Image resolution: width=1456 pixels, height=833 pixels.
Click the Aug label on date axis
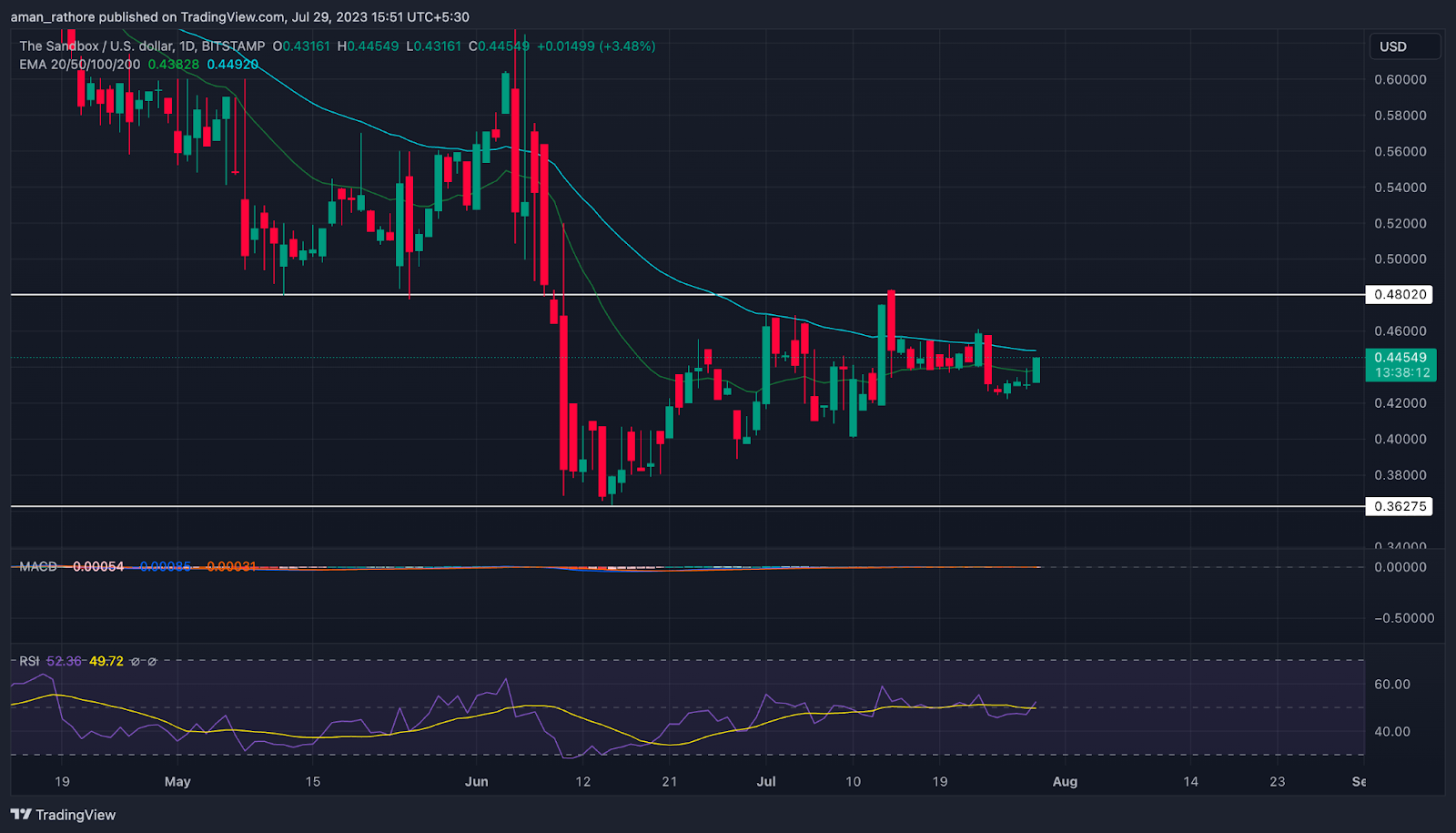[1065, 782]
